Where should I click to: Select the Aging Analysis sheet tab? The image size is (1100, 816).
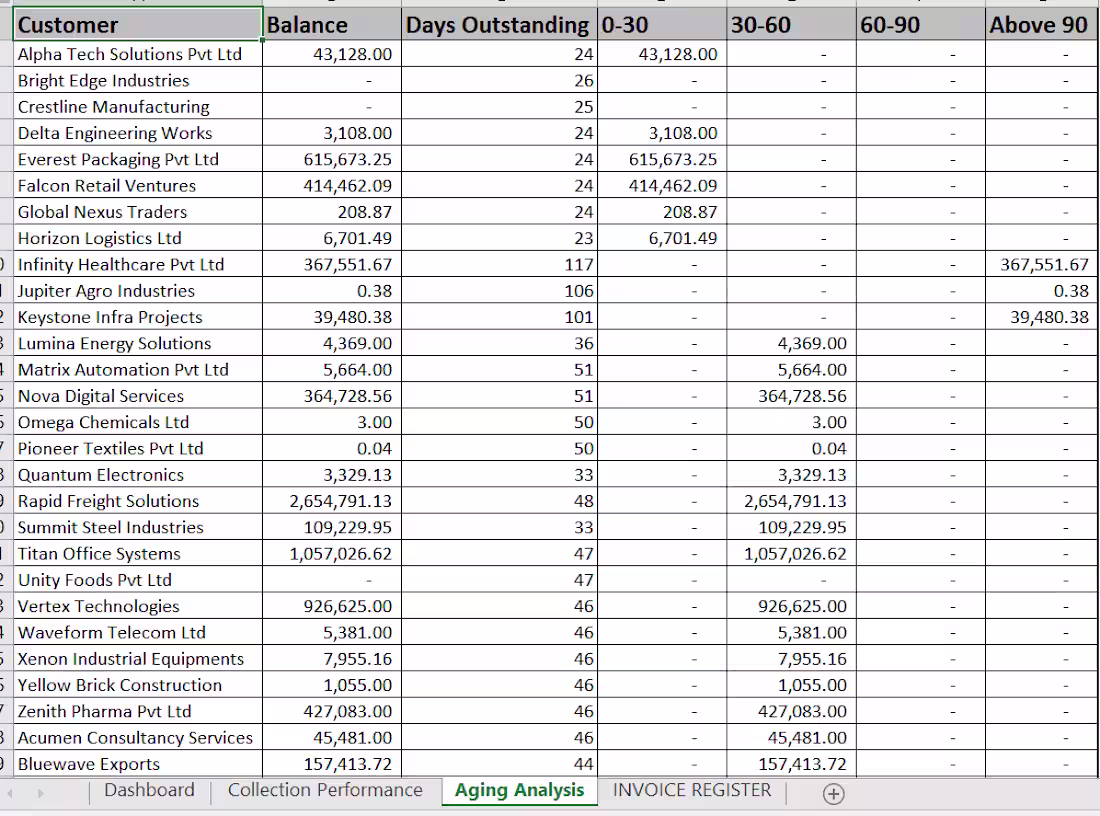coord(519,790)
